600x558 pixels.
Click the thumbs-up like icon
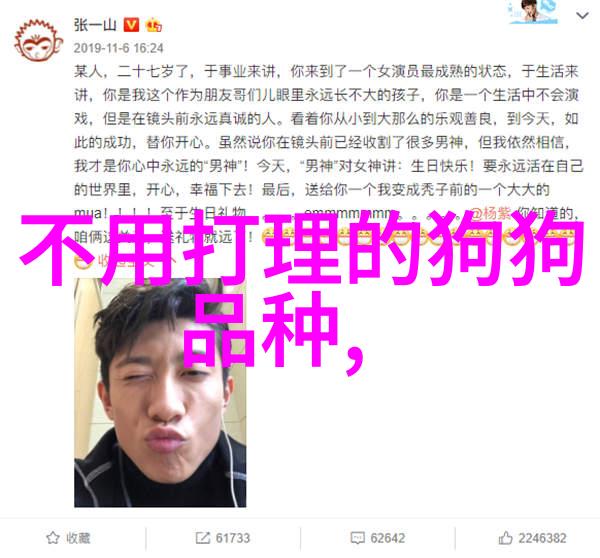[505, 538]
